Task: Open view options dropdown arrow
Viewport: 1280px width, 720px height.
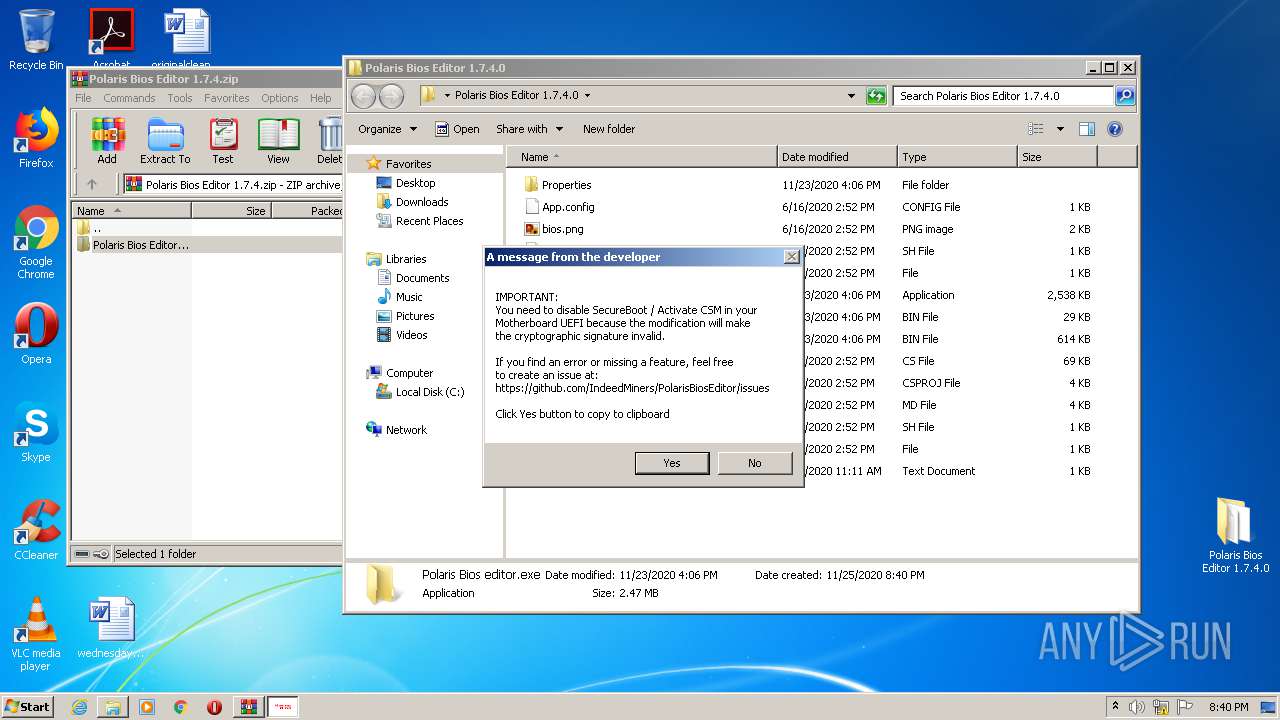Action: coord(1060,129)
